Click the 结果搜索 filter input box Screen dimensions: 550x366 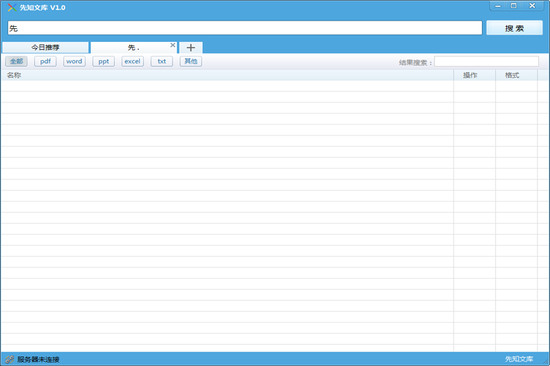pyautogui.click(x=487, y=62)
